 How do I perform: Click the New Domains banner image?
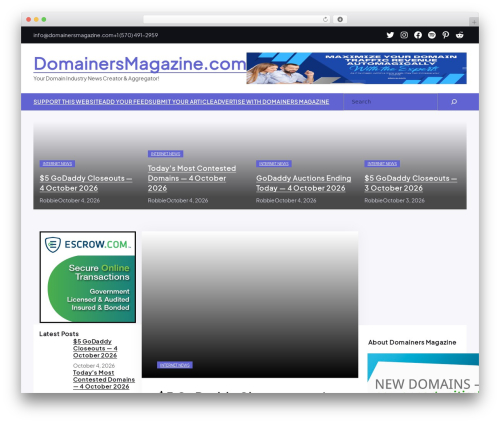click(423, 373)
